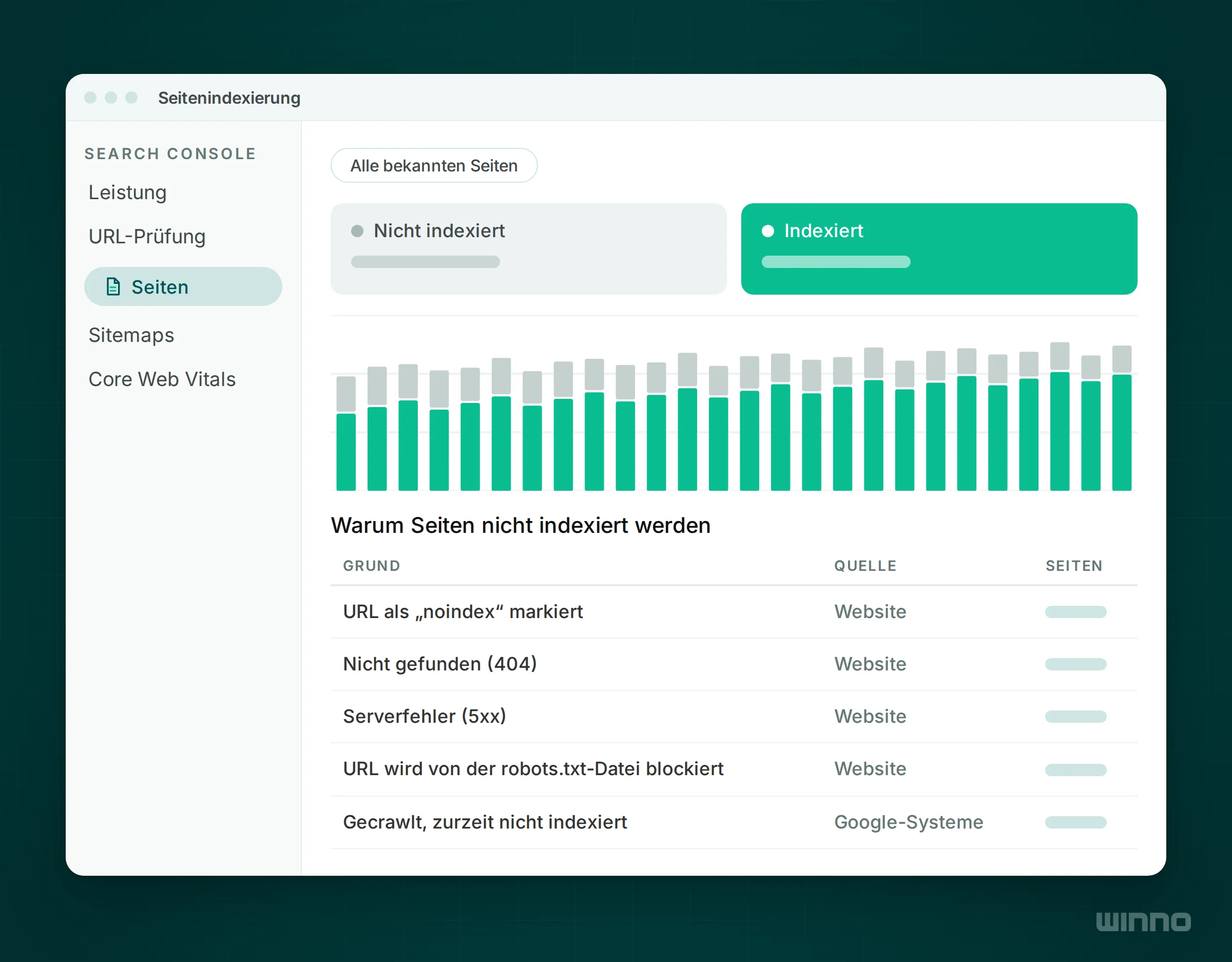Screen dimensions: 1232x962
Task: Click the Website source in 404 row
Action: point(871,664)
